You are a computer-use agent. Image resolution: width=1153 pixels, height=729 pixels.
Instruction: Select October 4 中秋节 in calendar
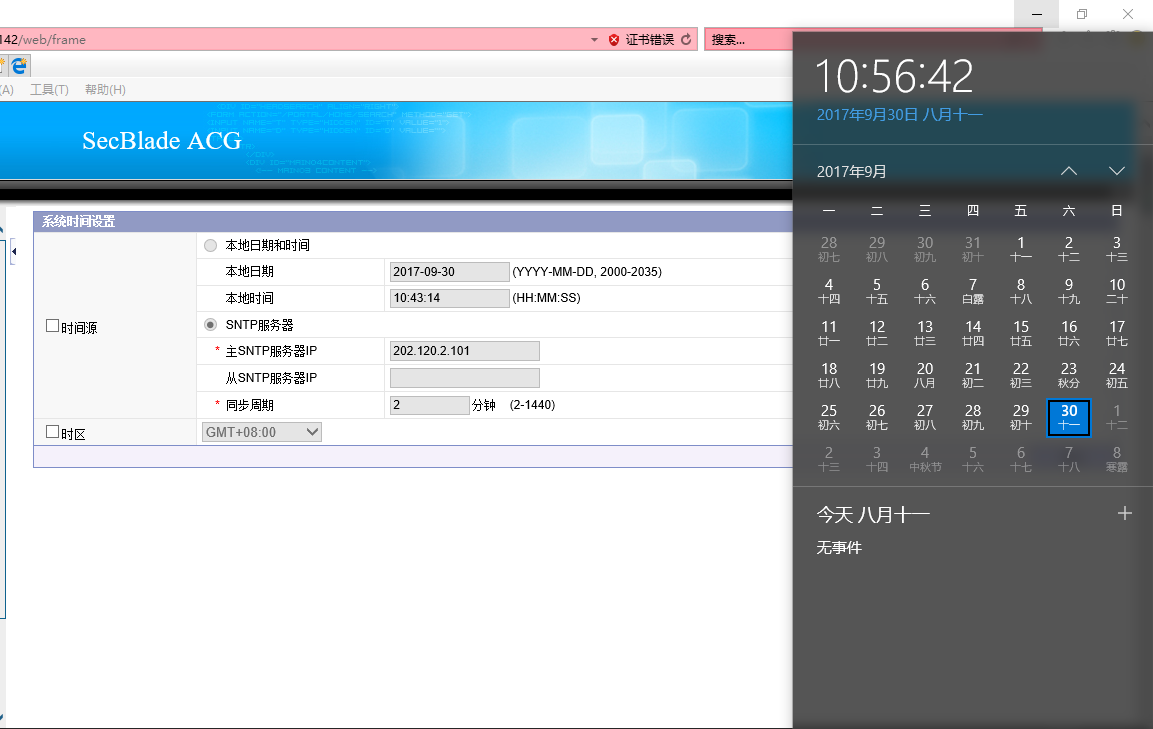coord(924,459)
